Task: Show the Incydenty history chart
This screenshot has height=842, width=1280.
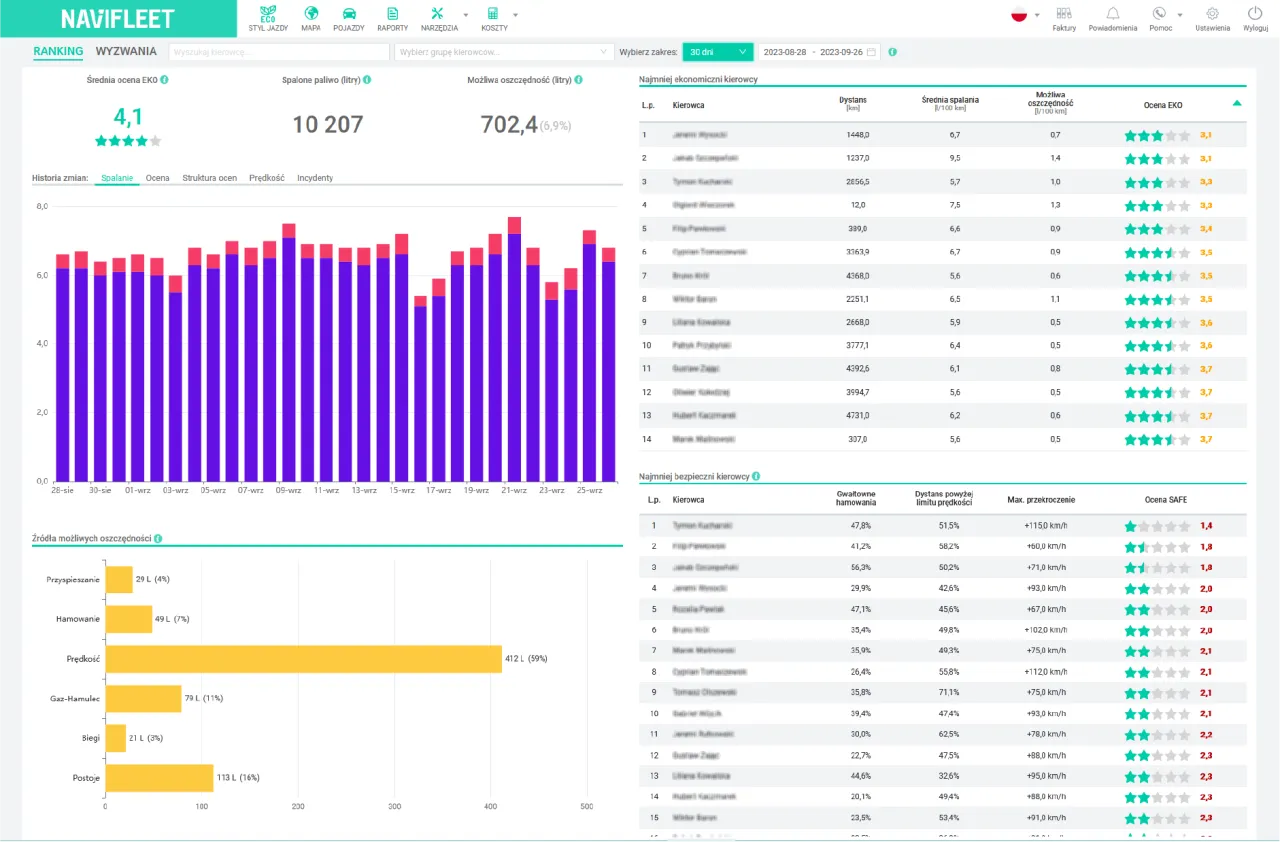Action: point(315,178)
